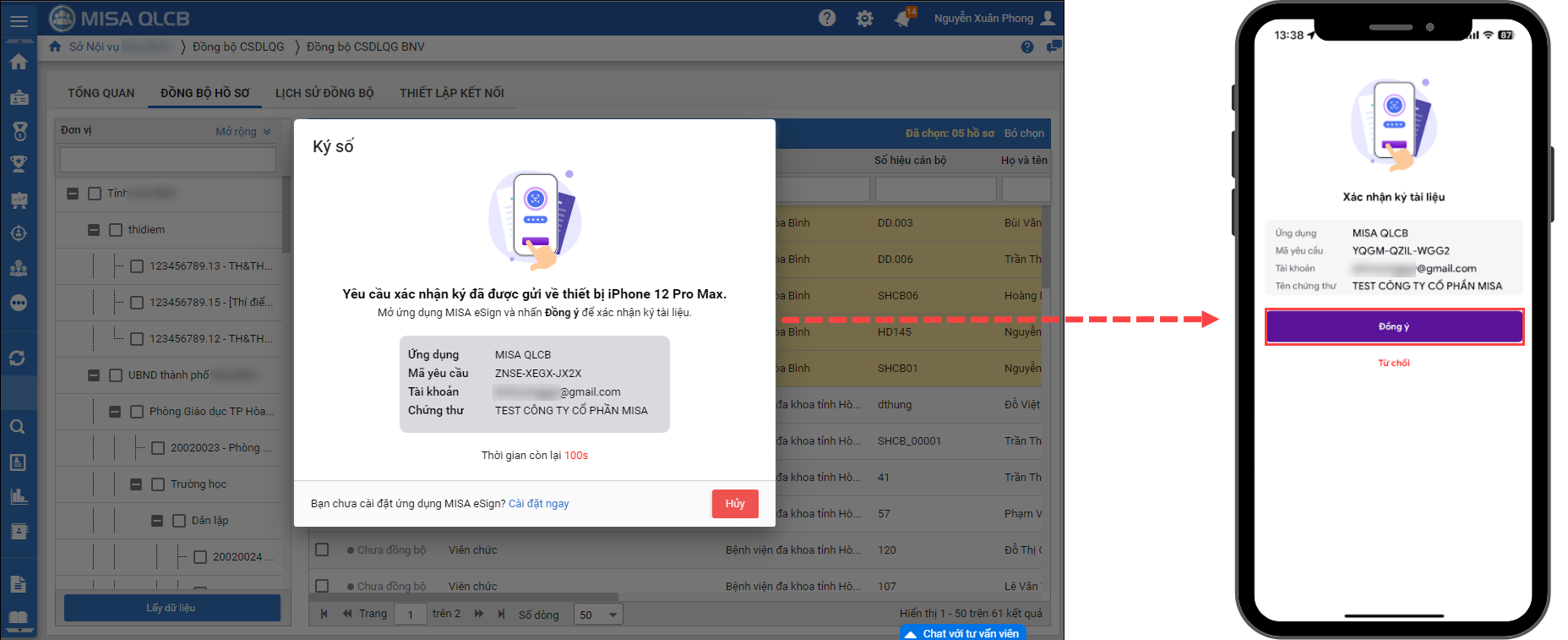
Task: Open the trophy icon in sidebar
Action: pyautogui.click(x=19, y=164)
